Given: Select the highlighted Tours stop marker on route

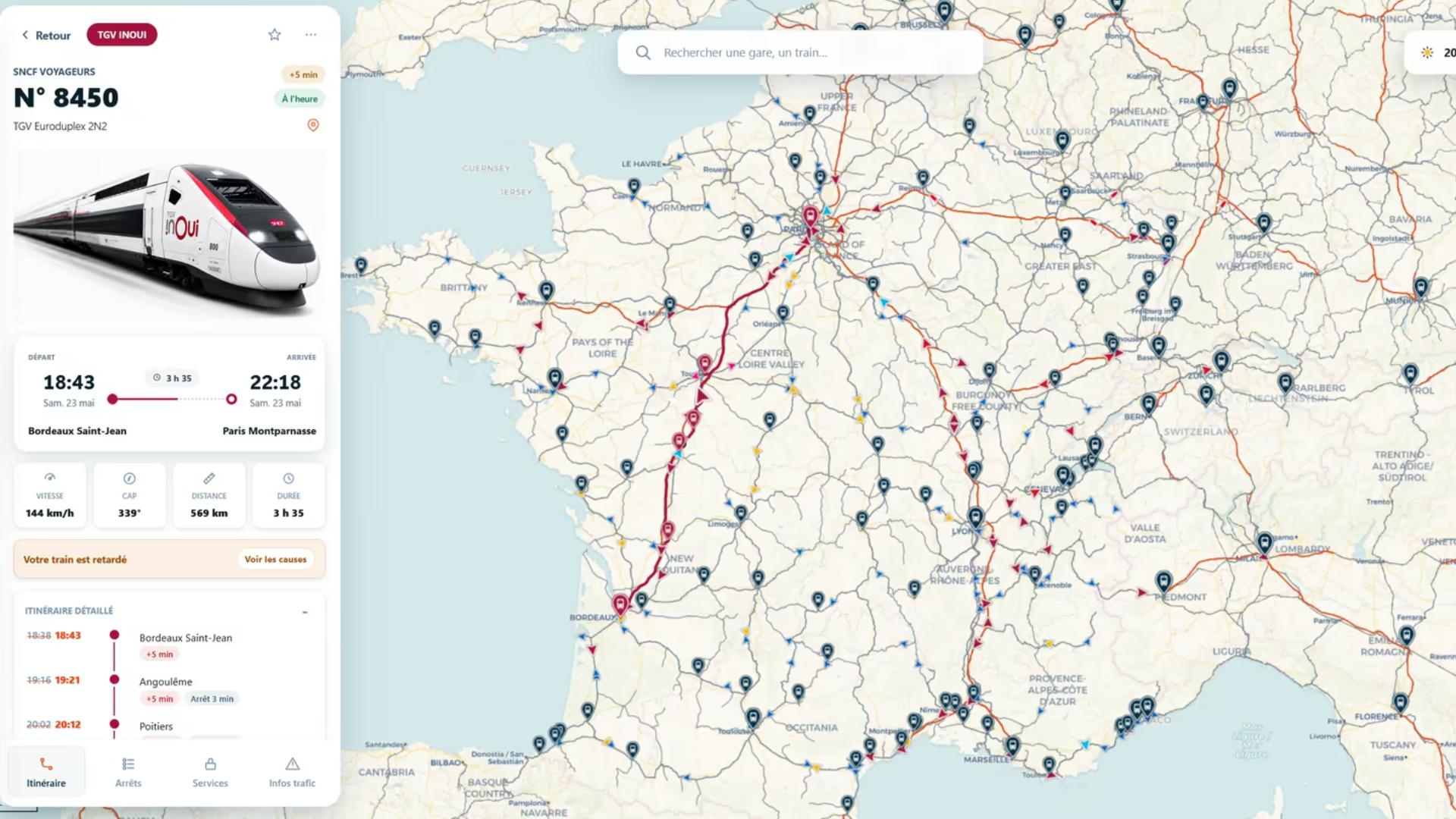Looking at the screenshot, I should tap(705, 363).
